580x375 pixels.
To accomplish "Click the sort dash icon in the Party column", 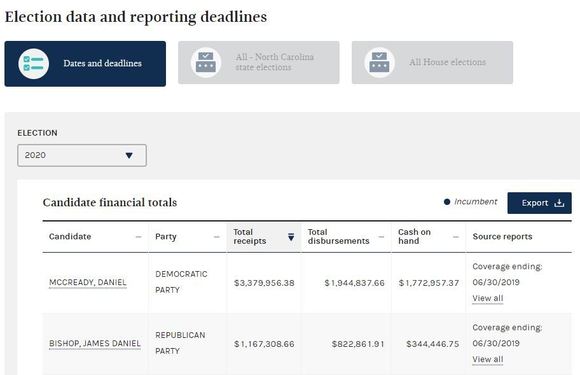I will (217, 237).
